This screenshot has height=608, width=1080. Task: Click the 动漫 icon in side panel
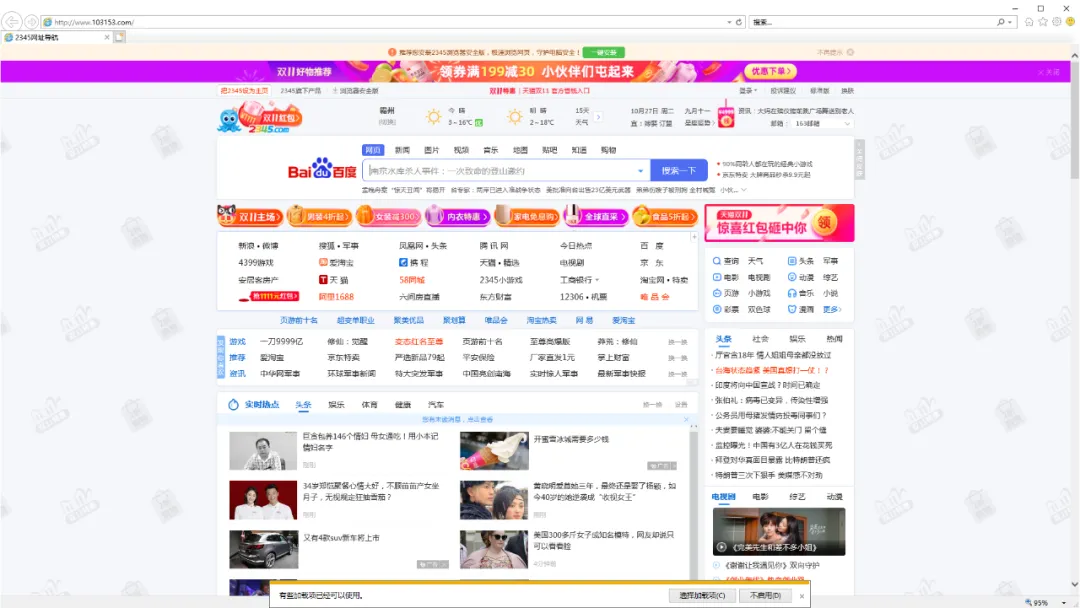792,277
